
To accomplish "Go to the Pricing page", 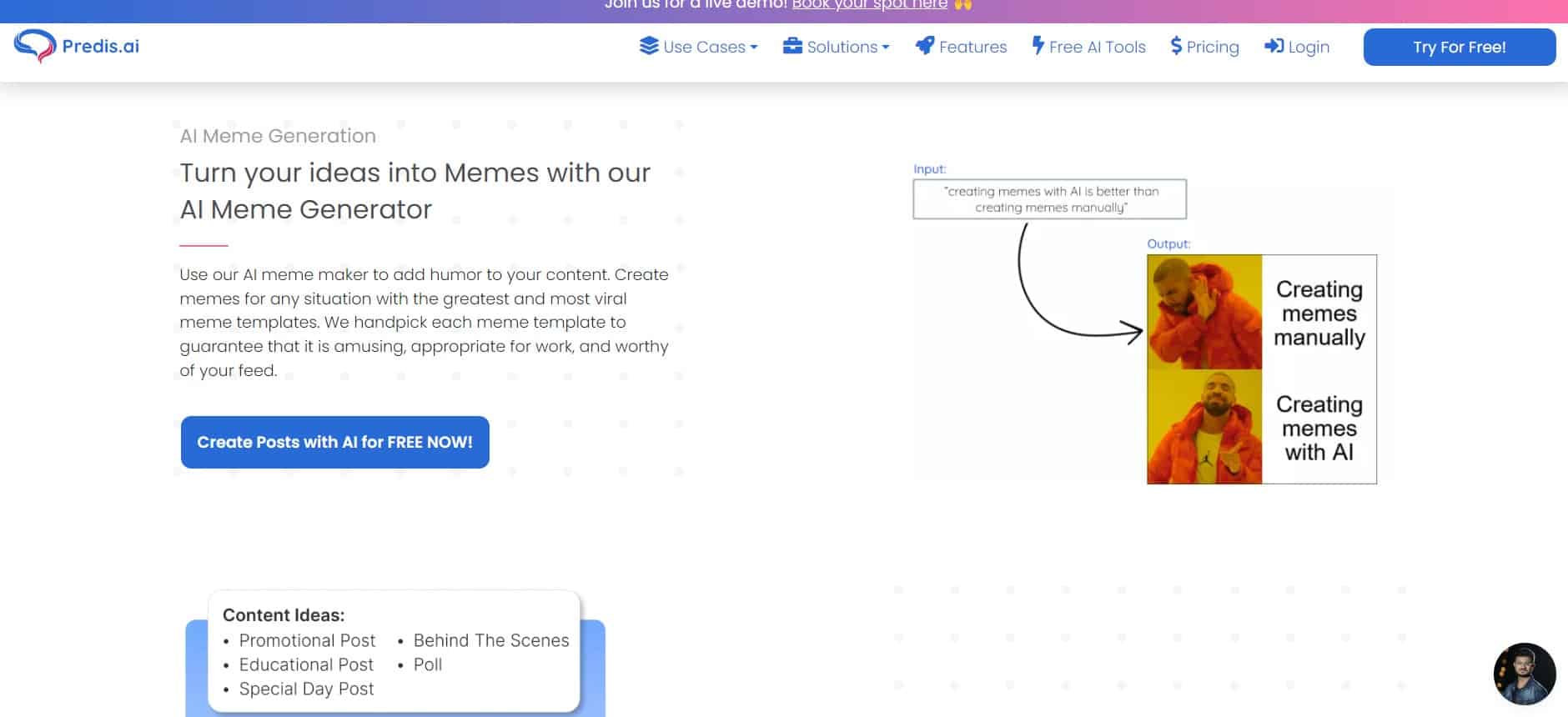I will point(1213,47).
